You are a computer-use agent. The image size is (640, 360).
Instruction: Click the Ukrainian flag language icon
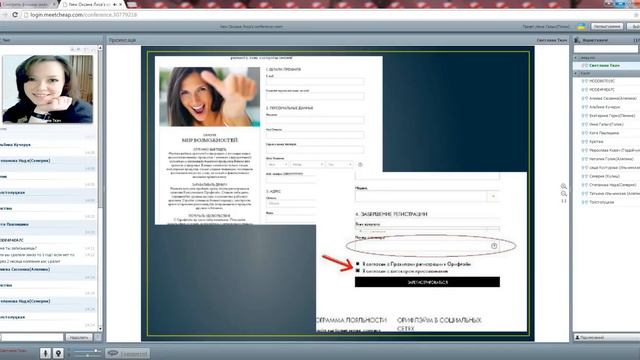(581, 26)
